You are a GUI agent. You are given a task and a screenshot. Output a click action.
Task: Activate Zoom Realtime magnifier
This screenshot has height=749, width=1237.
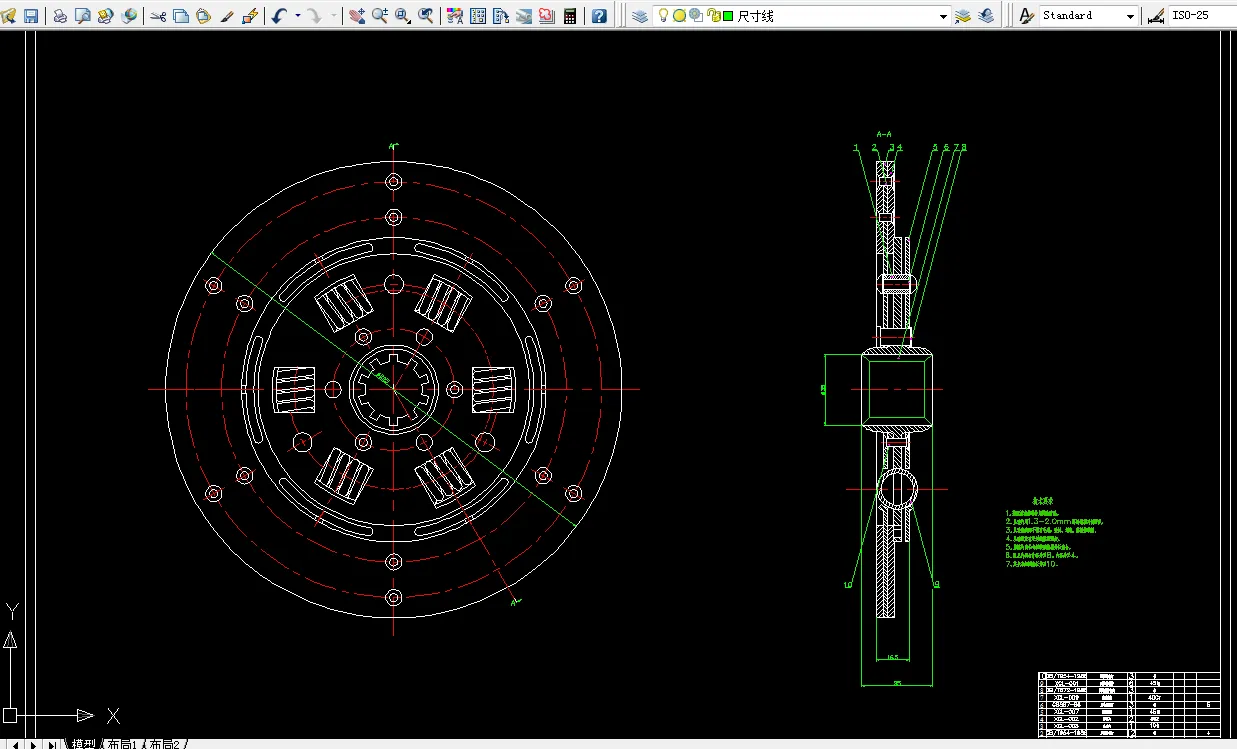380,16
